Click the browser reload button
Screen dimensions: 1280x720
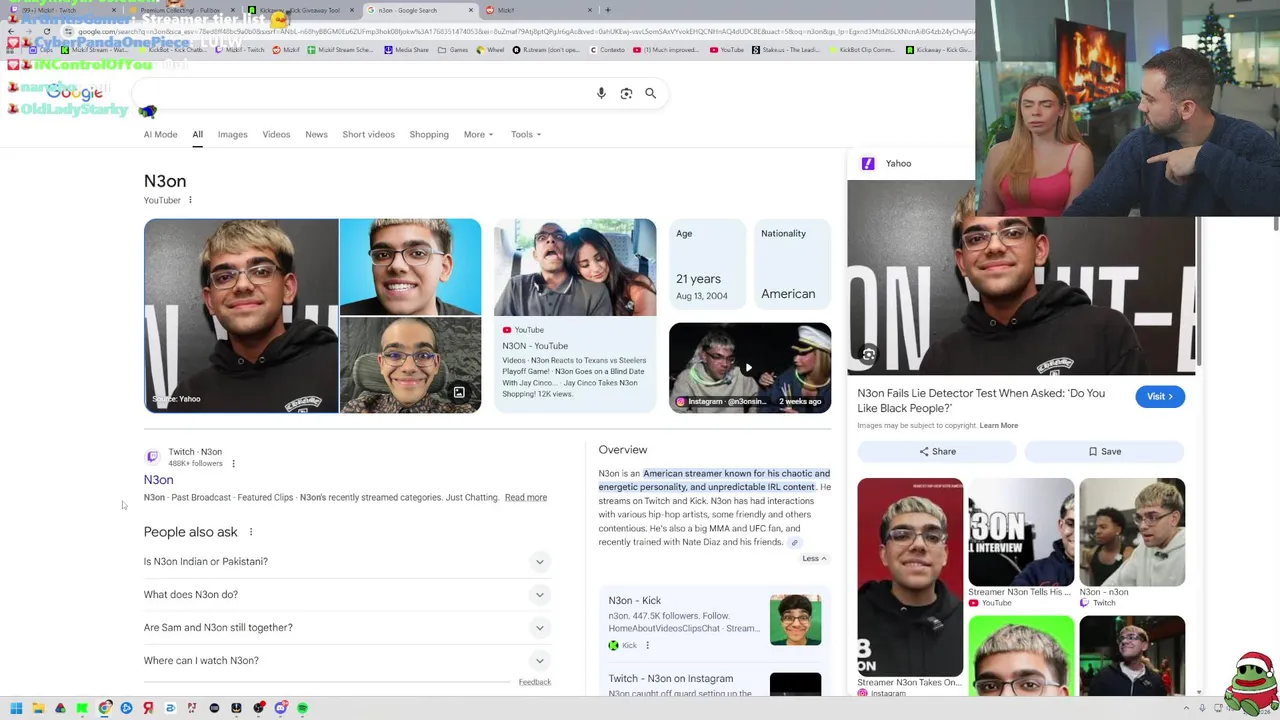coord(46,31)
